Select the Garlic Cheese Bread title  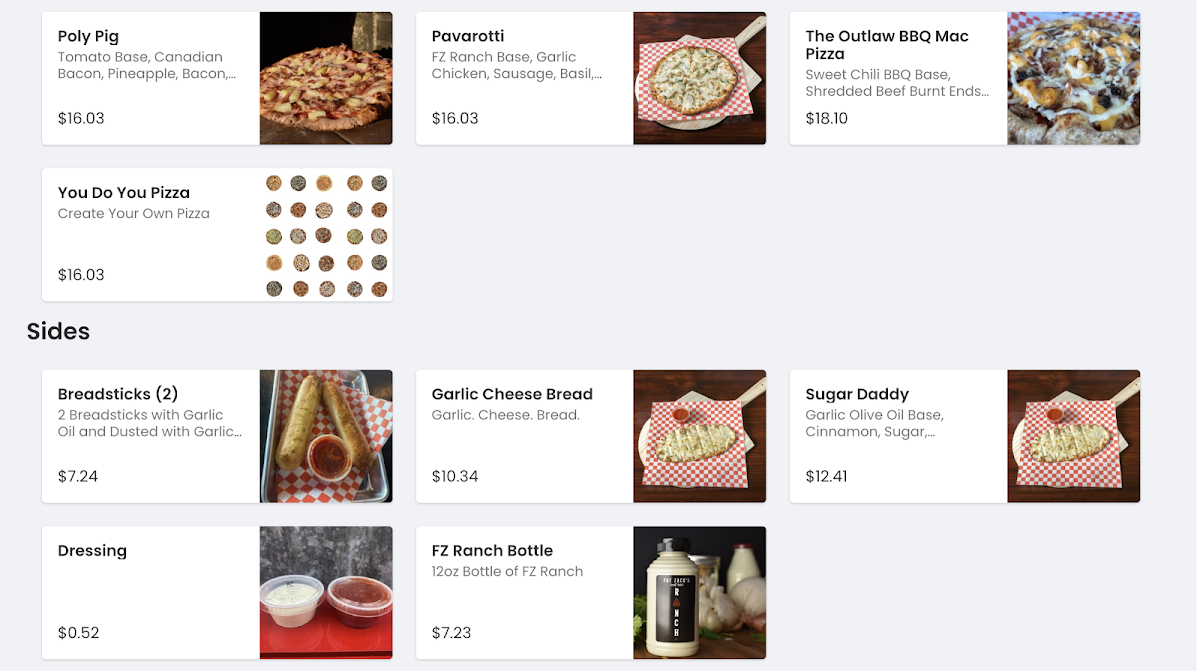512,394
